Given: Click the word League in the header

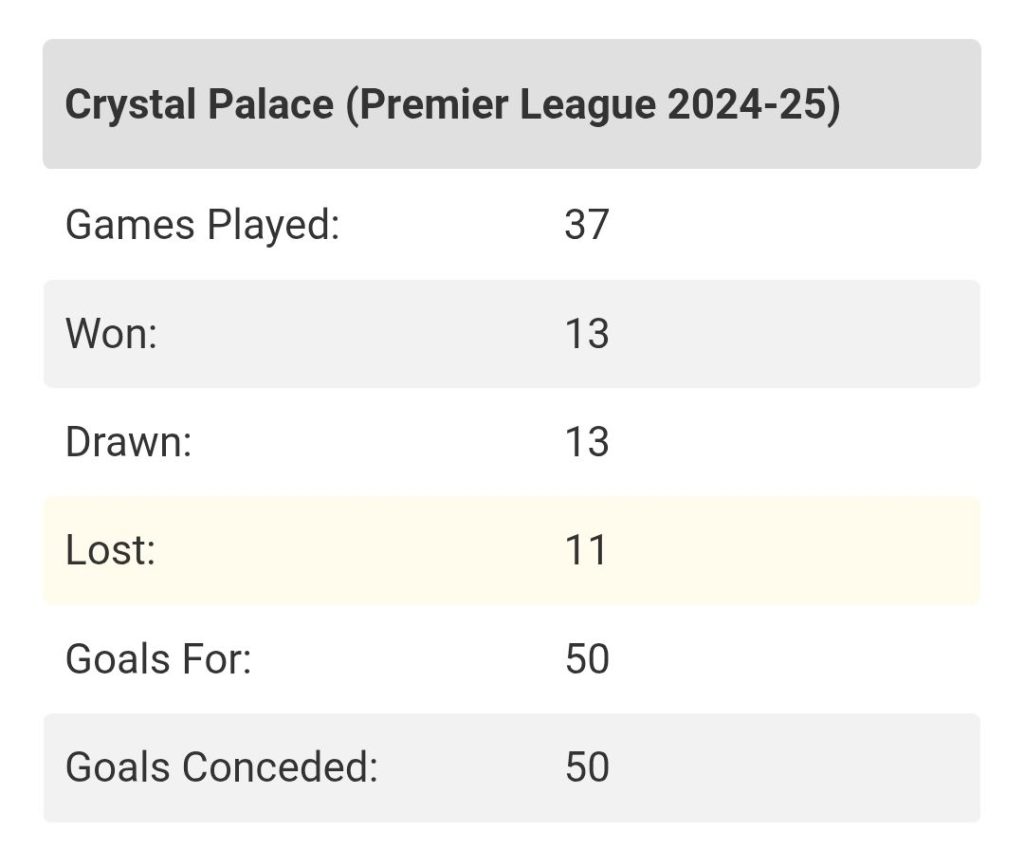Looking at the screenshot, I should (x=588, y=106).
